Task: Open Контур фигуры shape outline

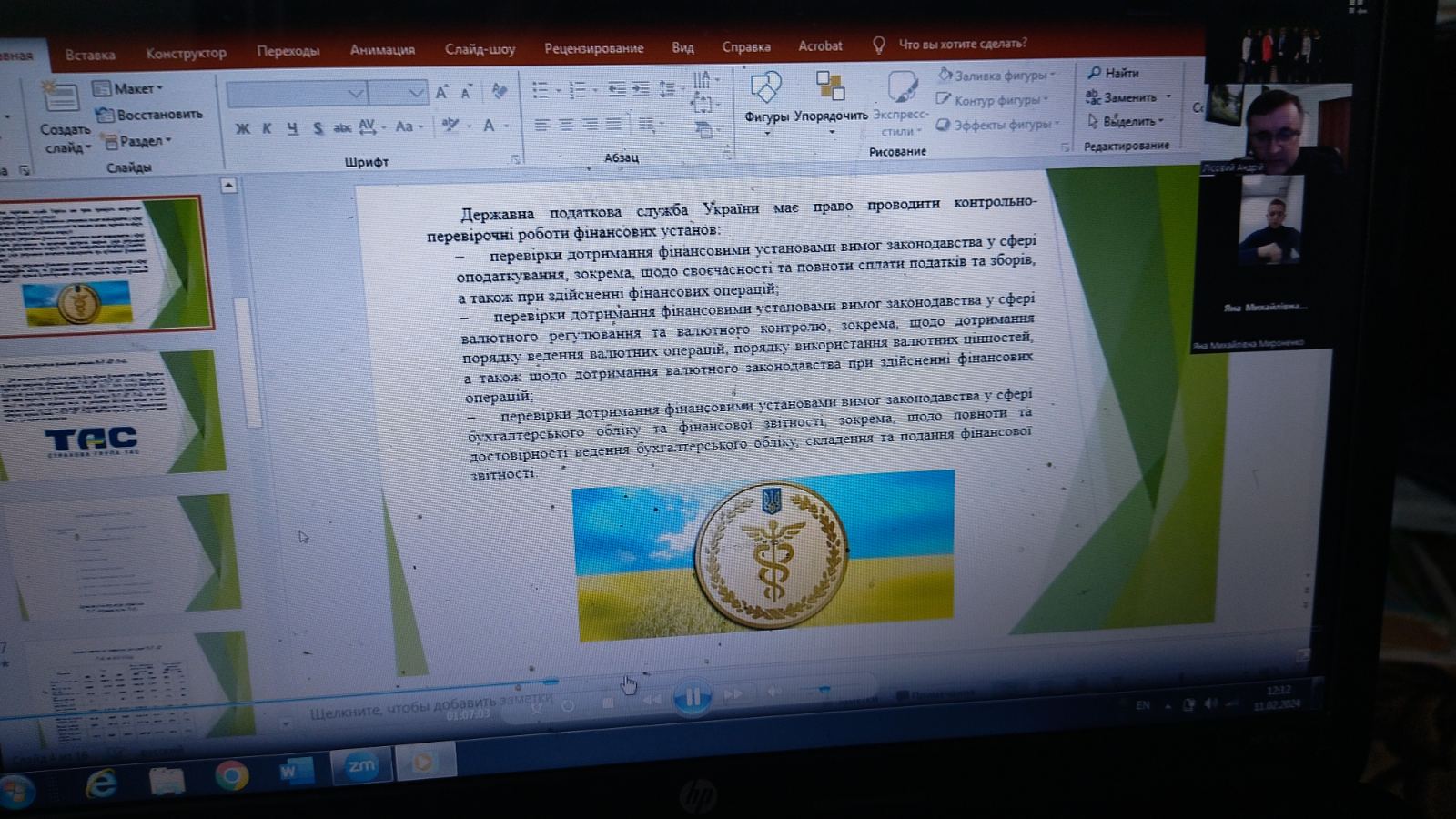Action: tap(992, 100)
